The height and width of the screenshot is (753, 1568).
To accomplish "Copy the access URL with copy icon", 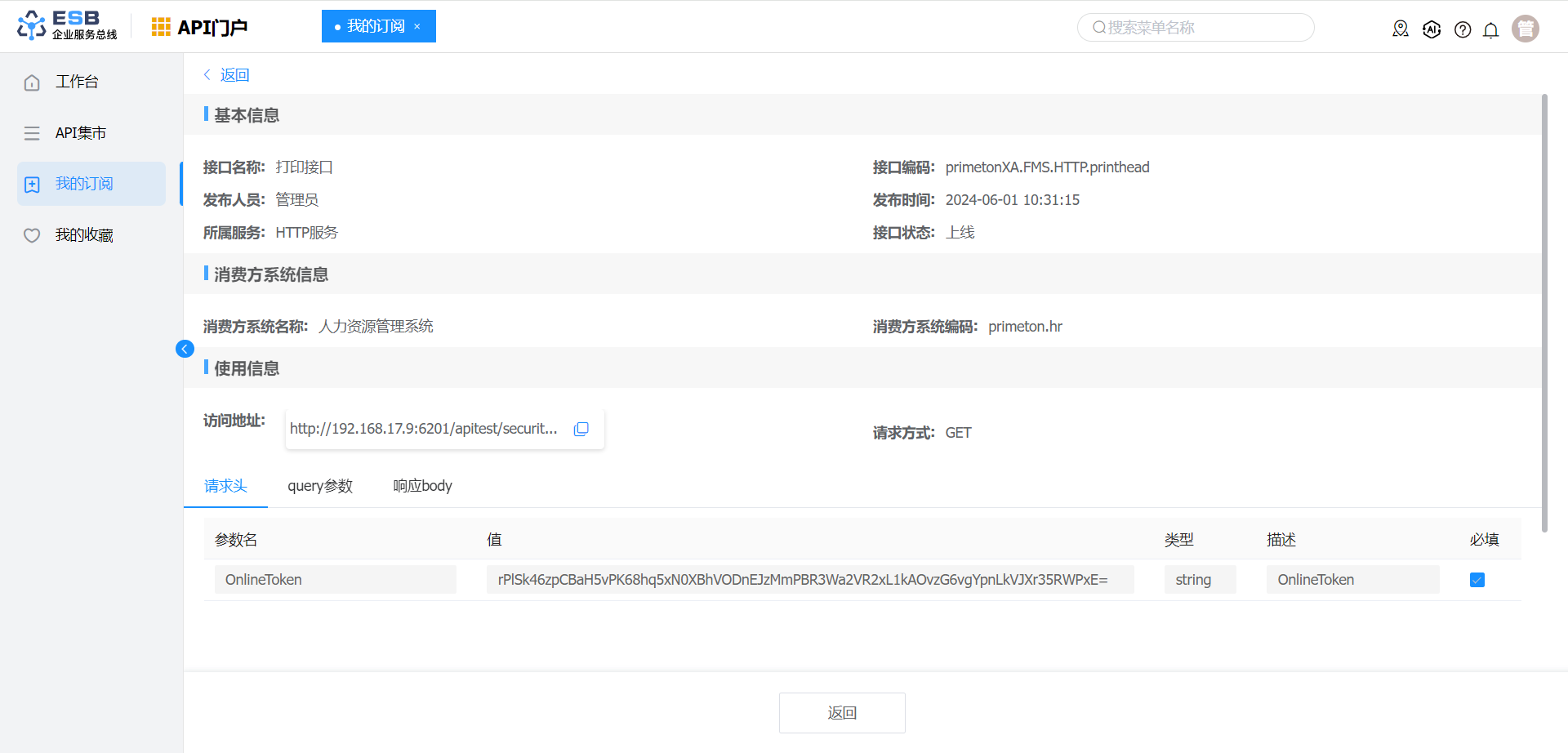I will 581,429.
